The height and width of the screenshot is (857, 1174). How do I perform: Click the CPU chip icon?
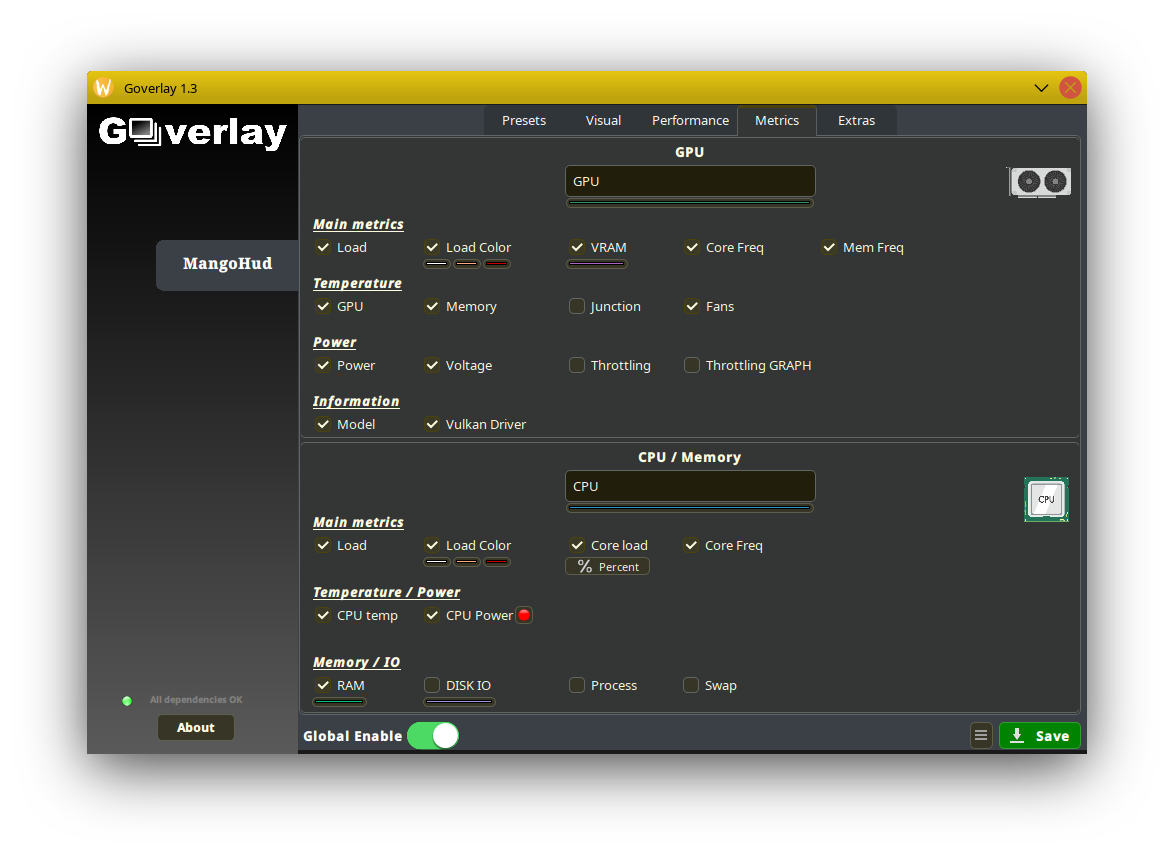1046,499
